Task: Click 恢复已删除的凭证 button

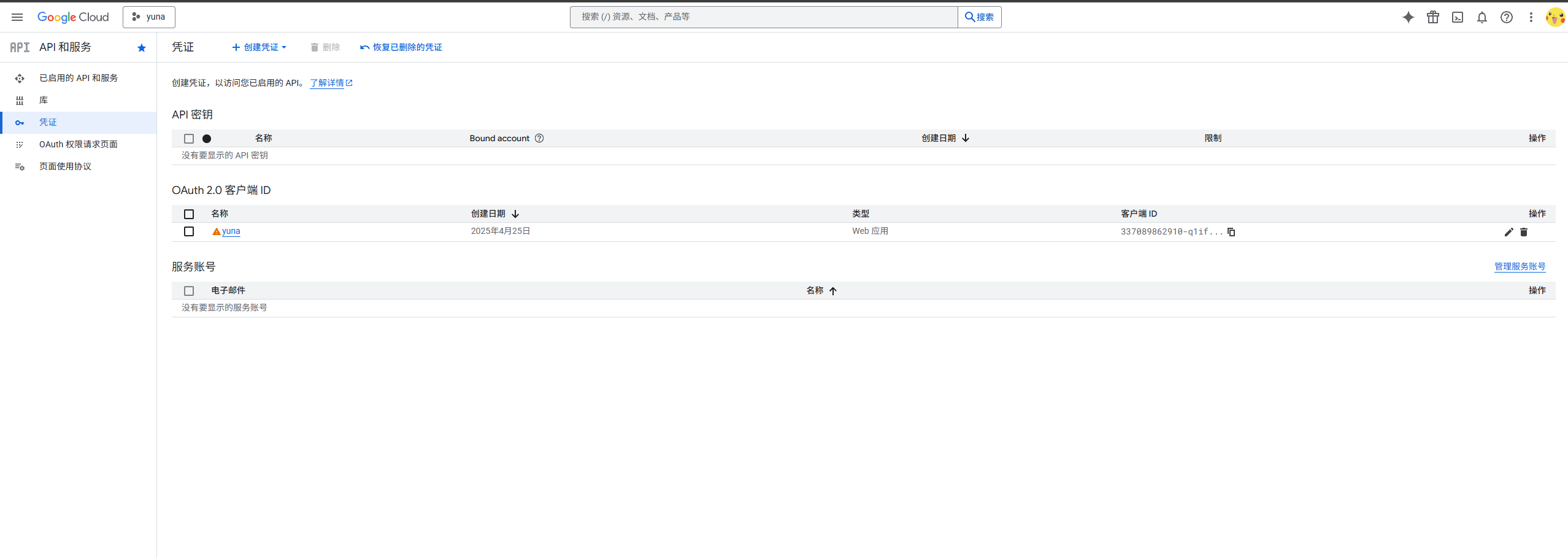Action: [x=401, y=47]
